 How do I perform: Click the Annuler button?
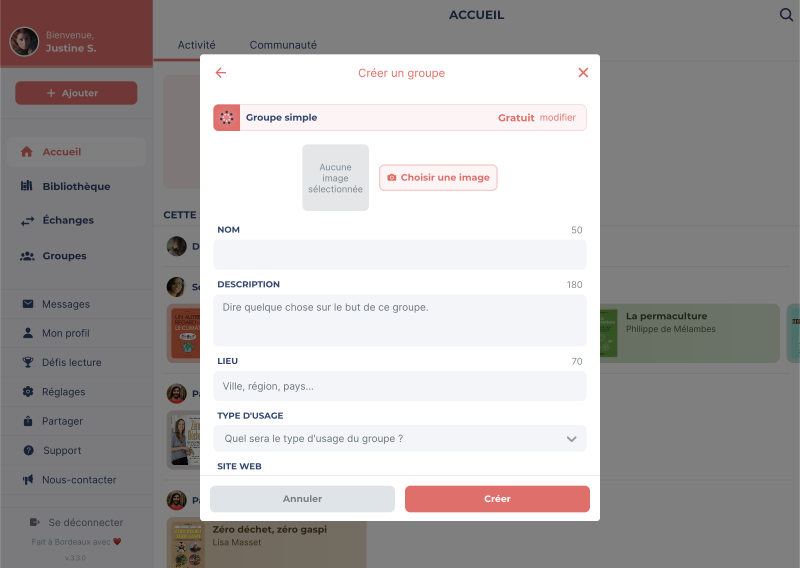pos(302,499)
